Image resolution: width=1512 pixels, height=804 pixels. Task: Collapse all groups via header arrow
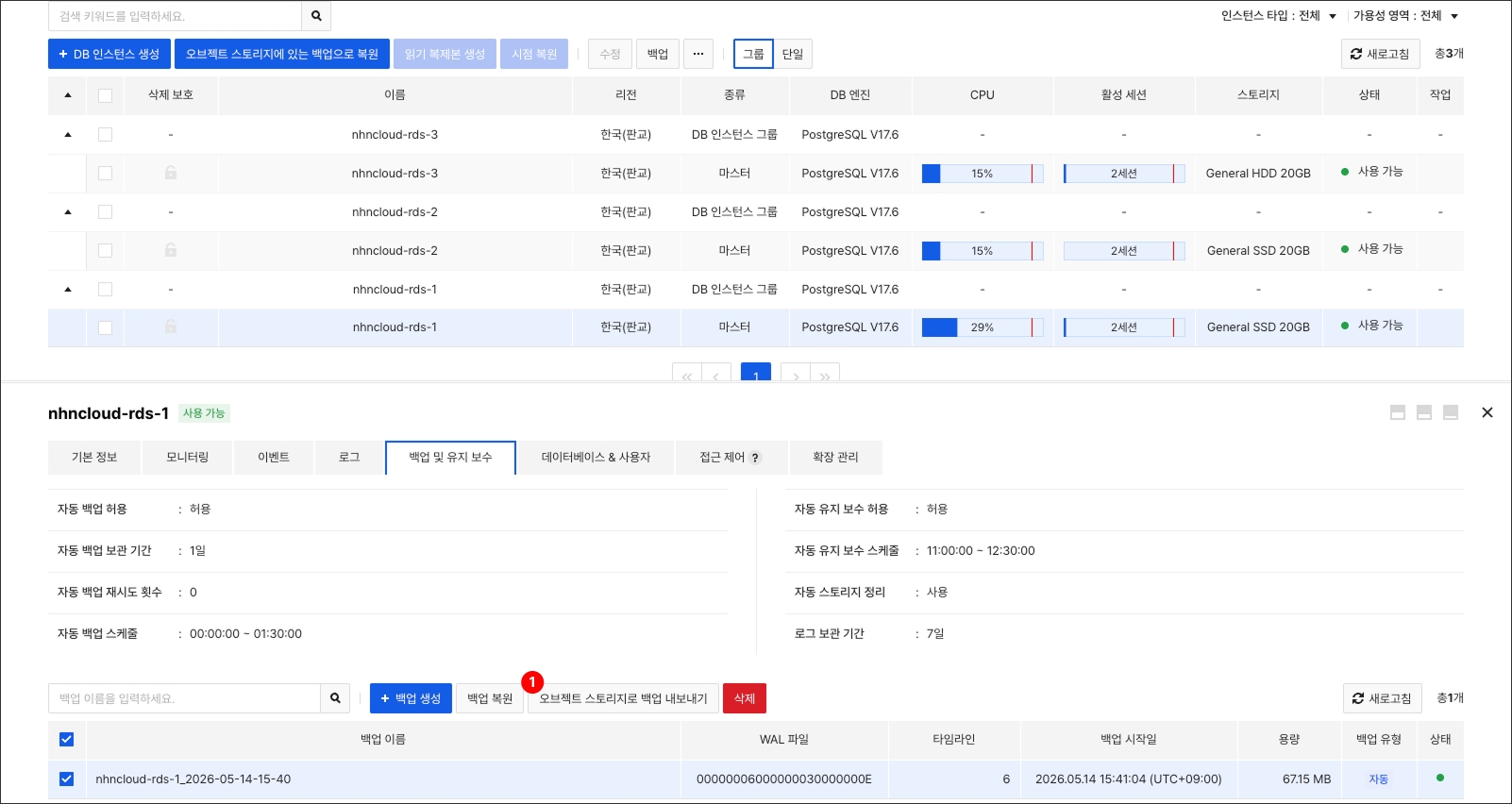(68, 95)
